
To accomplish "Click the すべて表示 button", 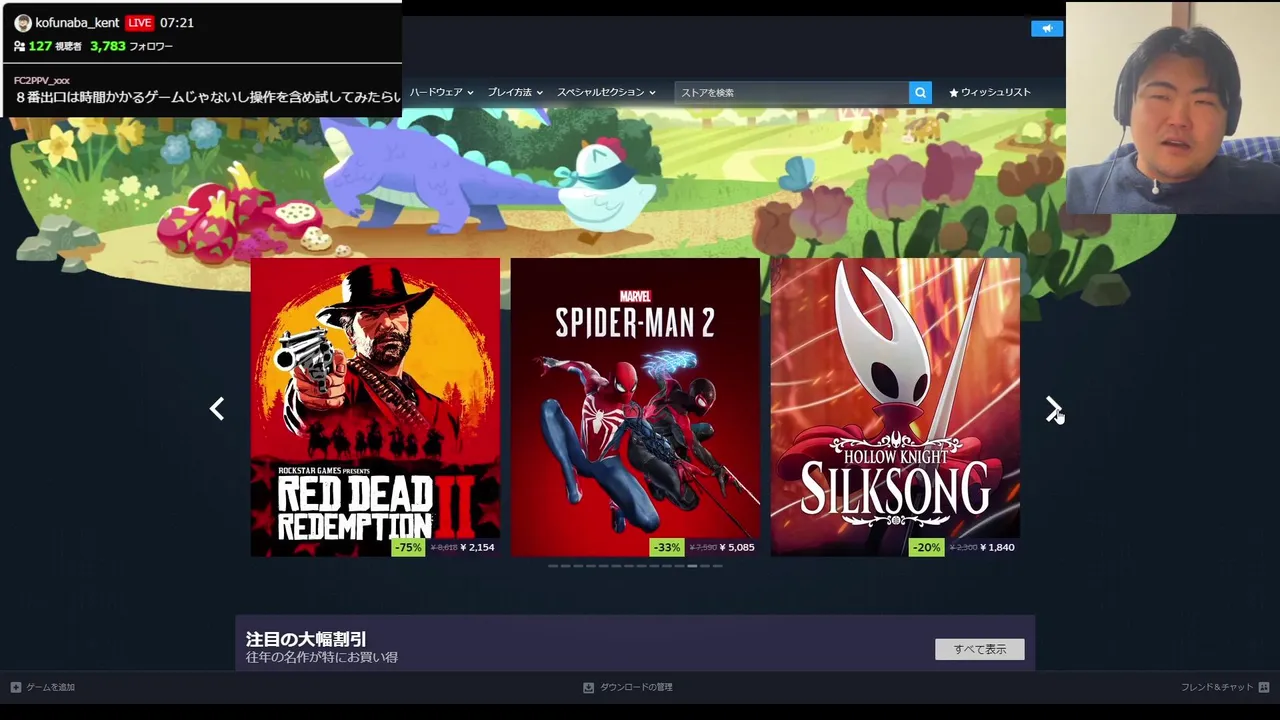I will [979, 649].
